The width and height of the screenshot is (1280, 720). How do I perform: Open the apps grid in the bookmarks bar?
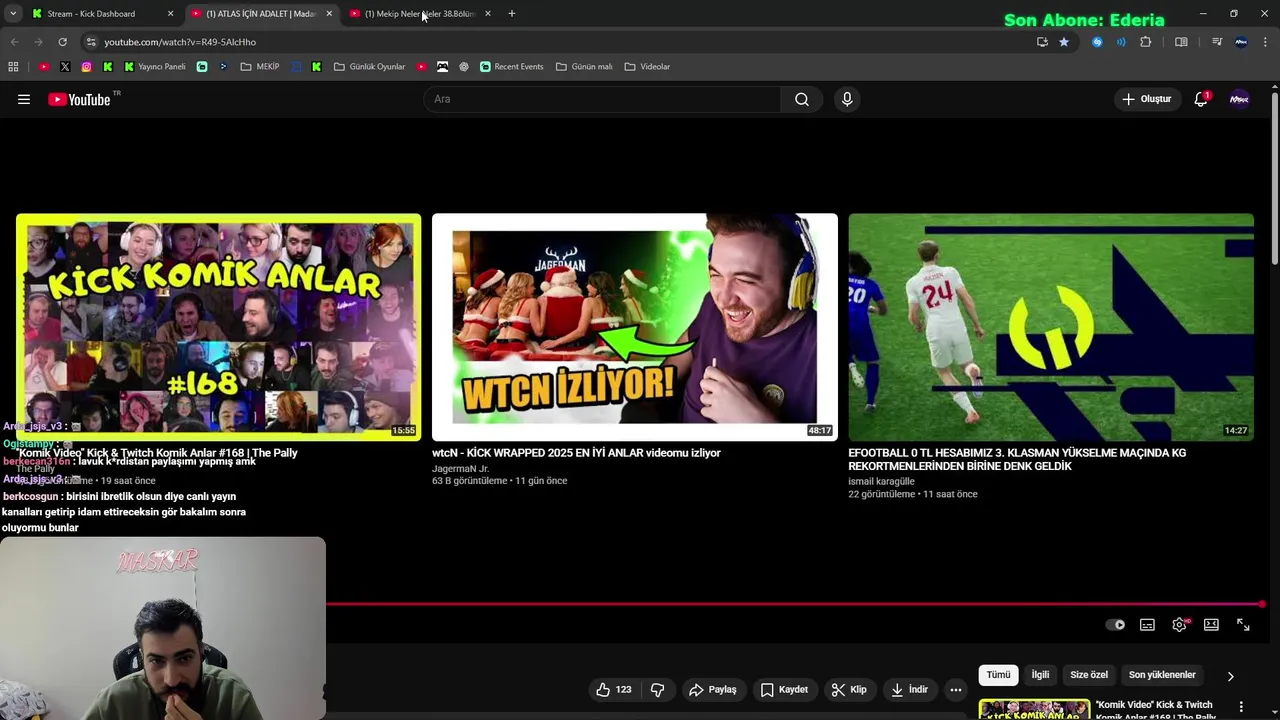point(13,67)
